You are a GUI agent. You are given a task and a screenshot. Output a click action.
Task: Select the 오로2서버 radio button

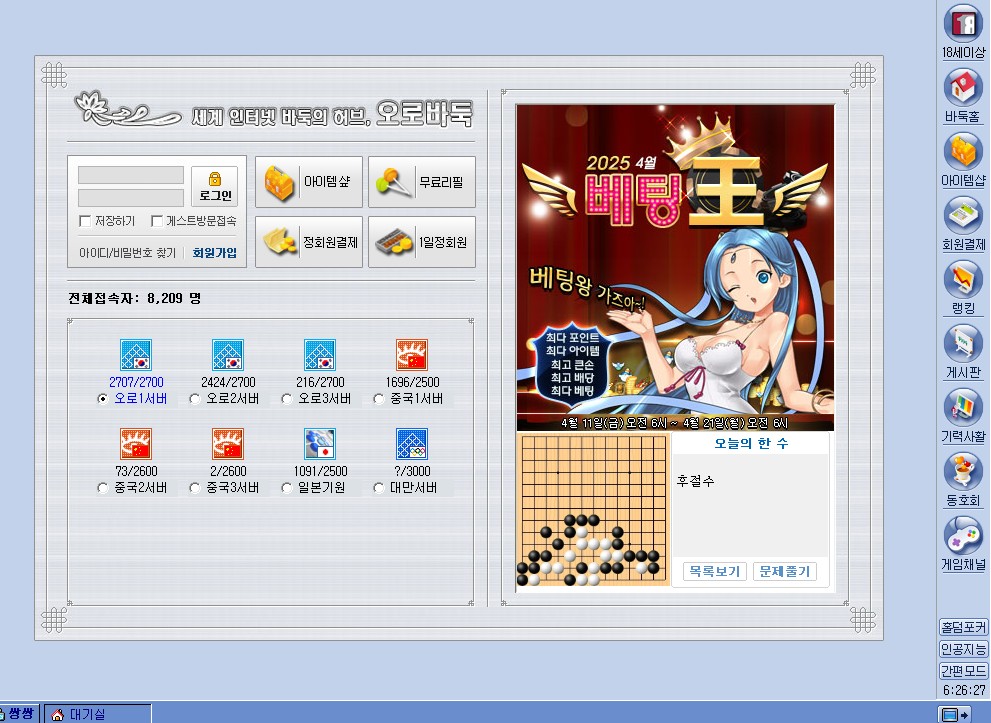click(195, 399)
